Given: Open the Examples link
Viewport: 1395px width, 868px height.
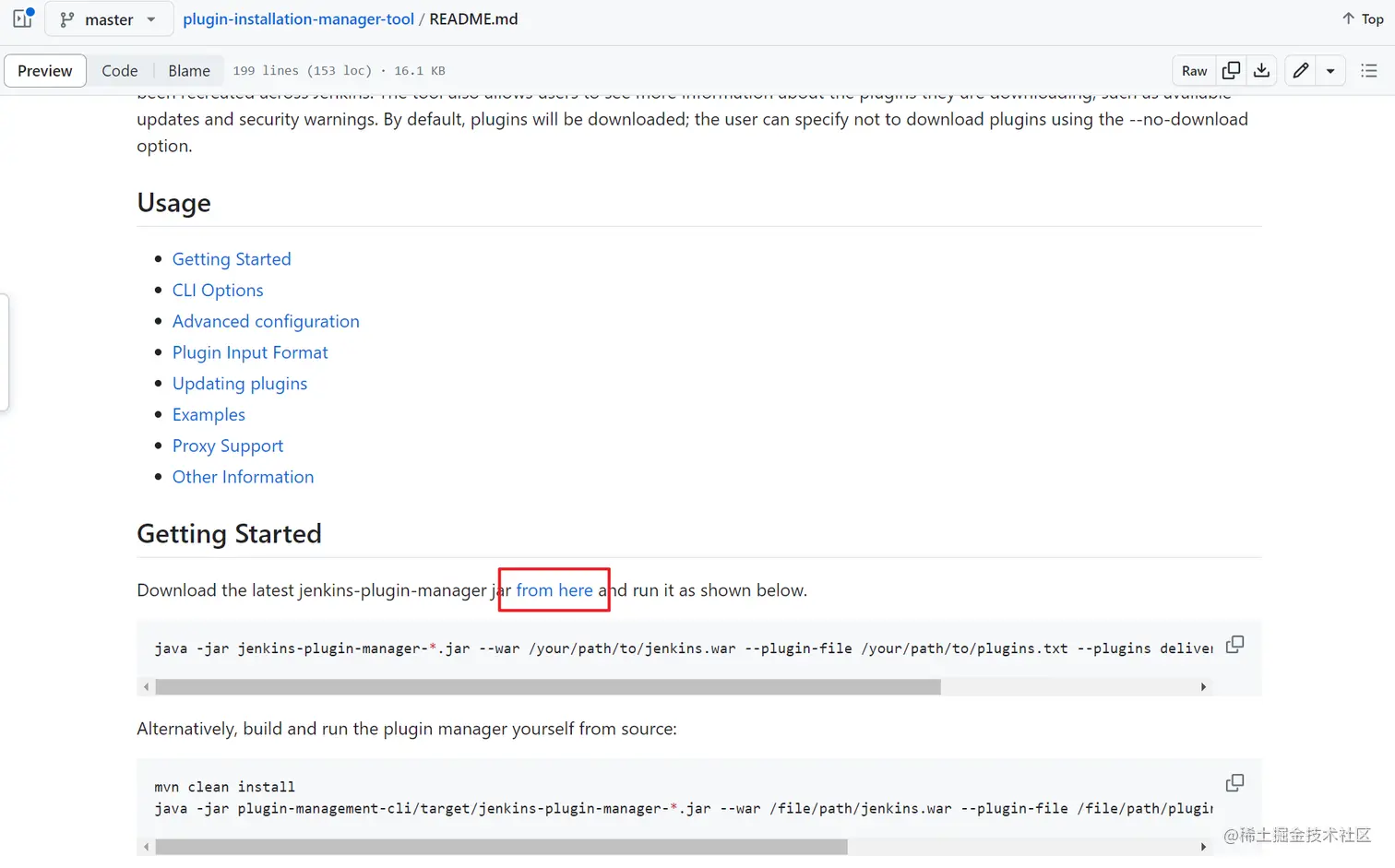Looking at the screenshot, I should [x=209, y=415].
